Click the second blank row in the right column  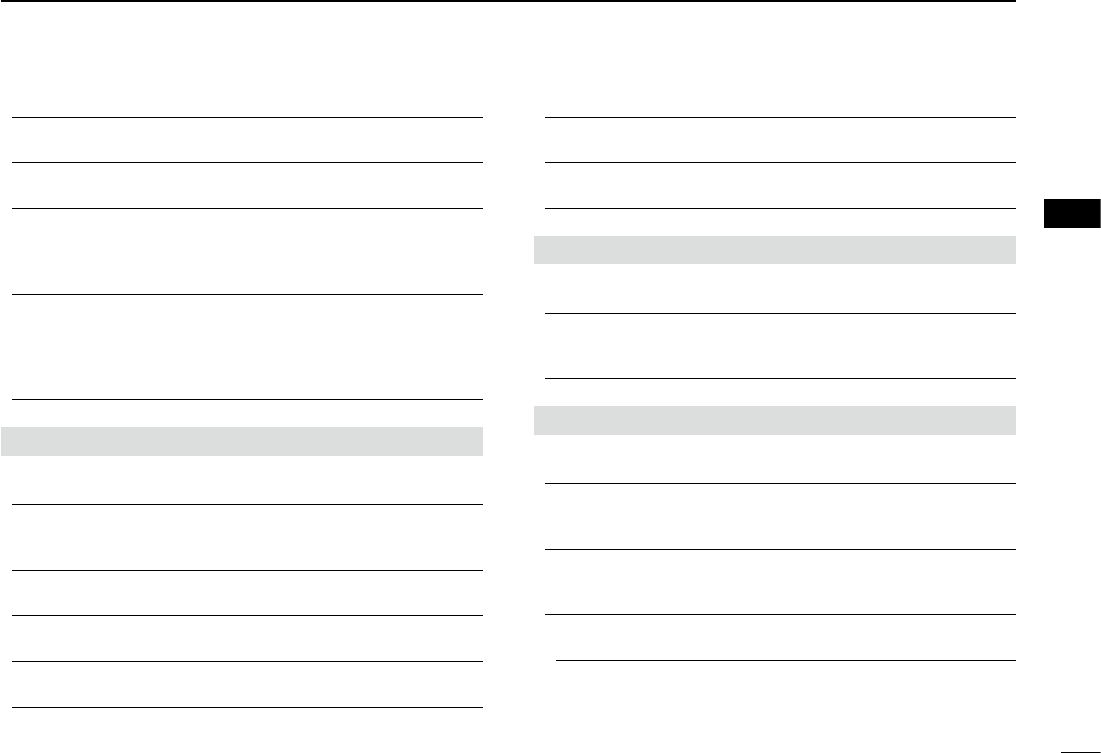point(780,185)
